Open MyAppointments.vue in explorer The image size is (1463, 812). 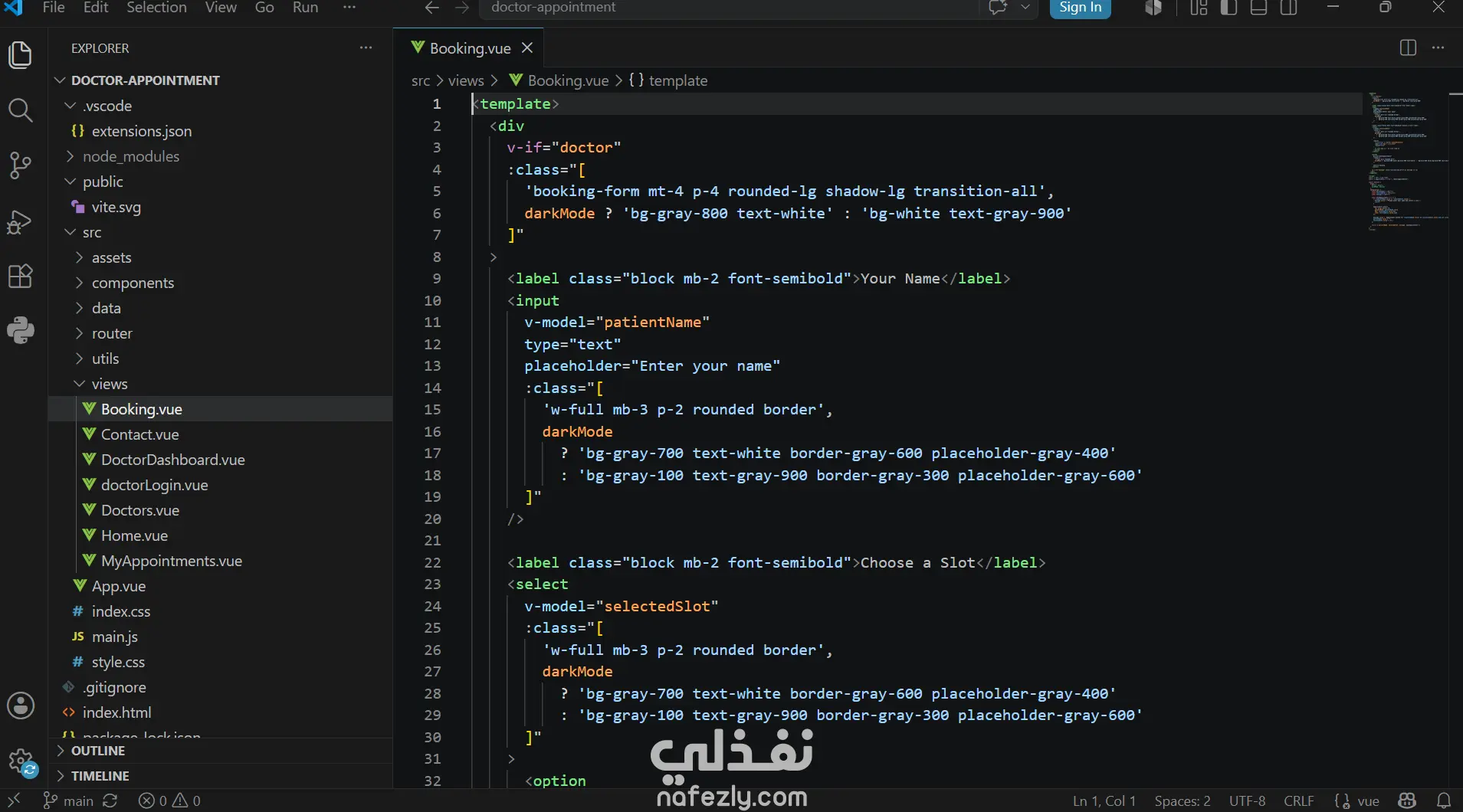tap(221, 561)
